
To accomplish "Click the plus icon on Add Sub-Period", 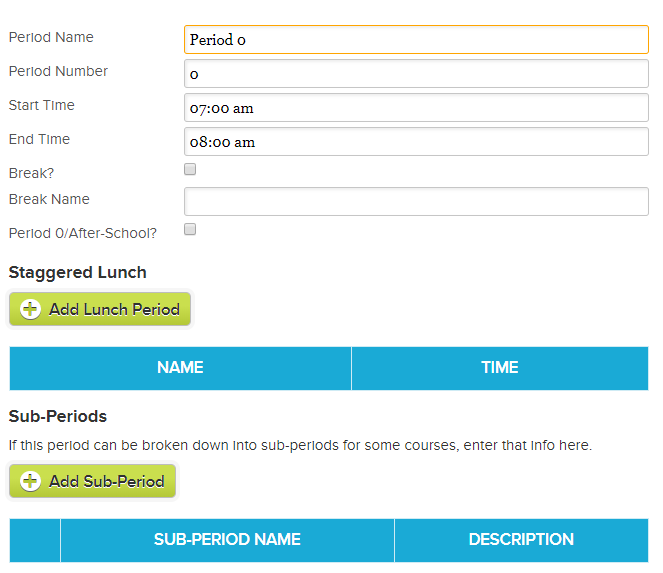I will pyautogui.click(x=30, y=481).
